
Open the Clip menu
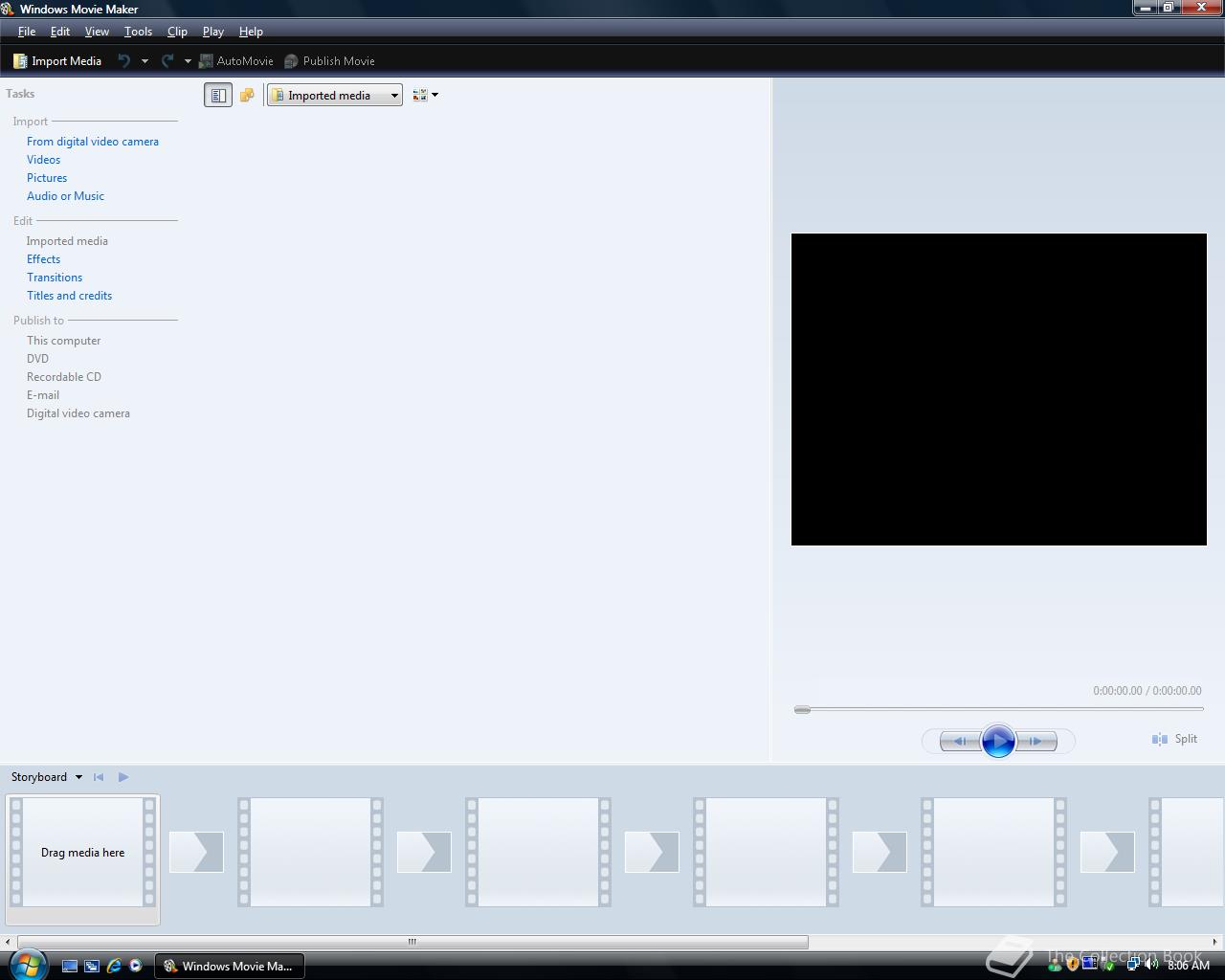(177, 32)
